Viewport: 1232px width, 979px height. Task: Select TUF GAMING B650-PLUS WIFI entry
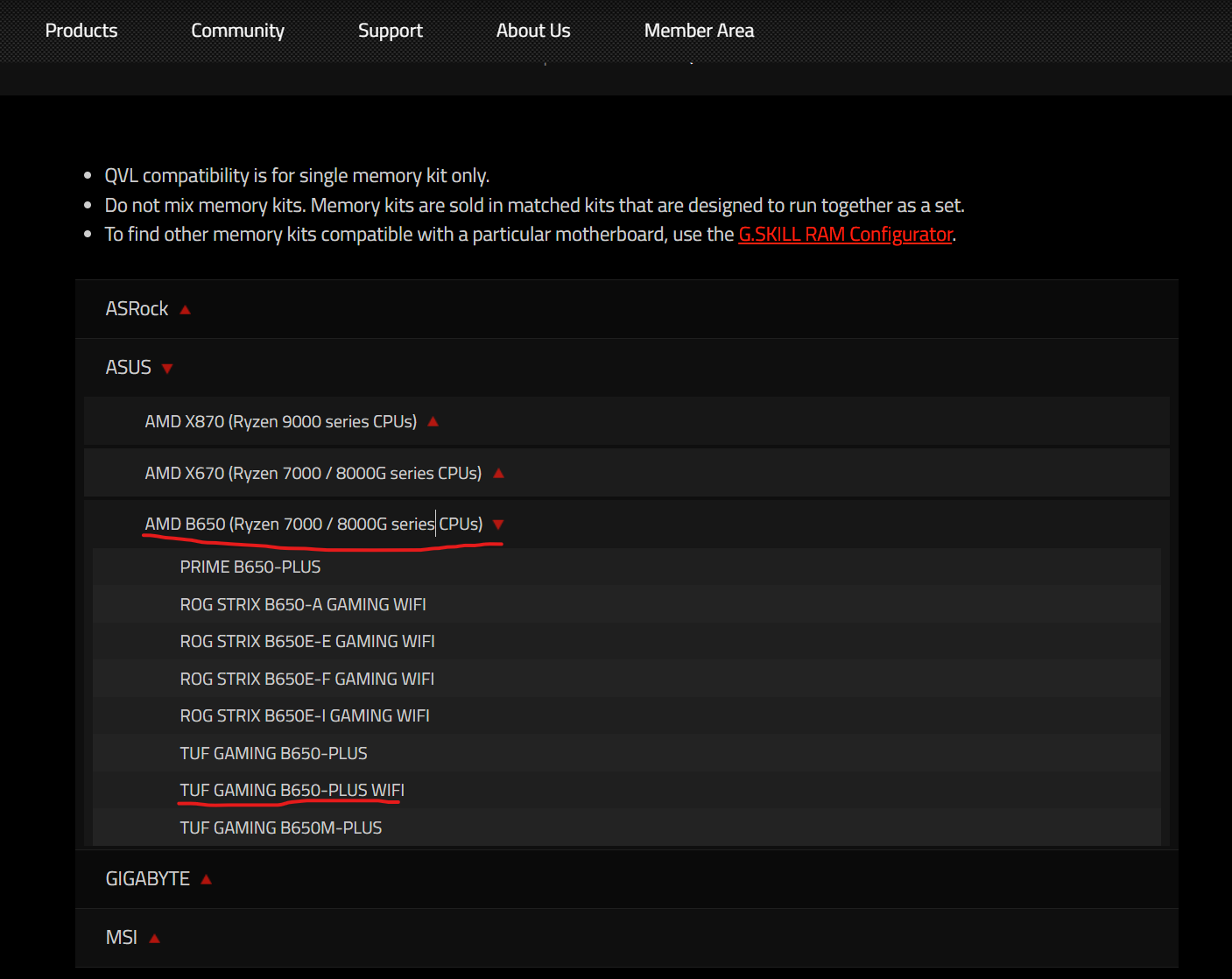click(292, 791)
